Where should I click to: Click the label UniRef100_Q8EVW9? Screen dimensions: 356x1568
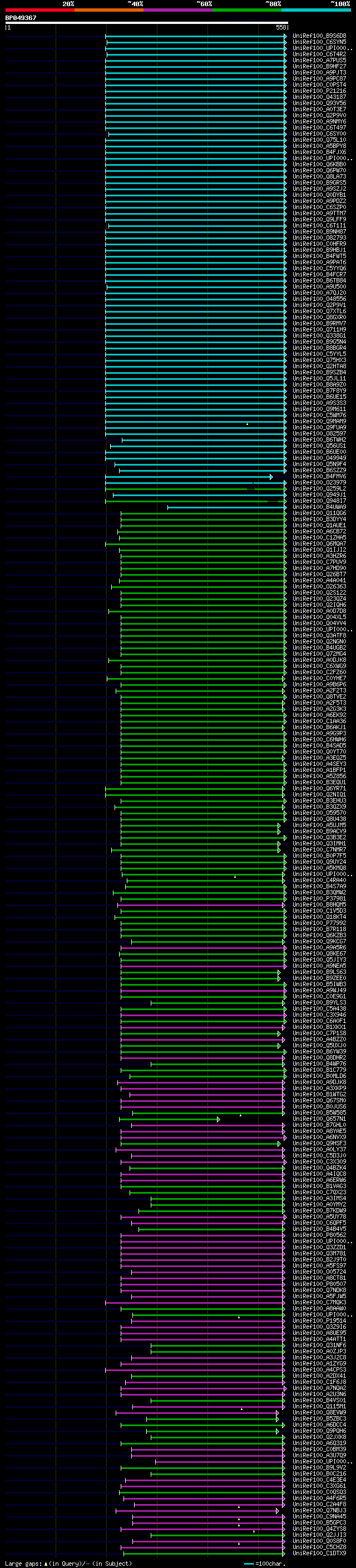click(319, 1413)
